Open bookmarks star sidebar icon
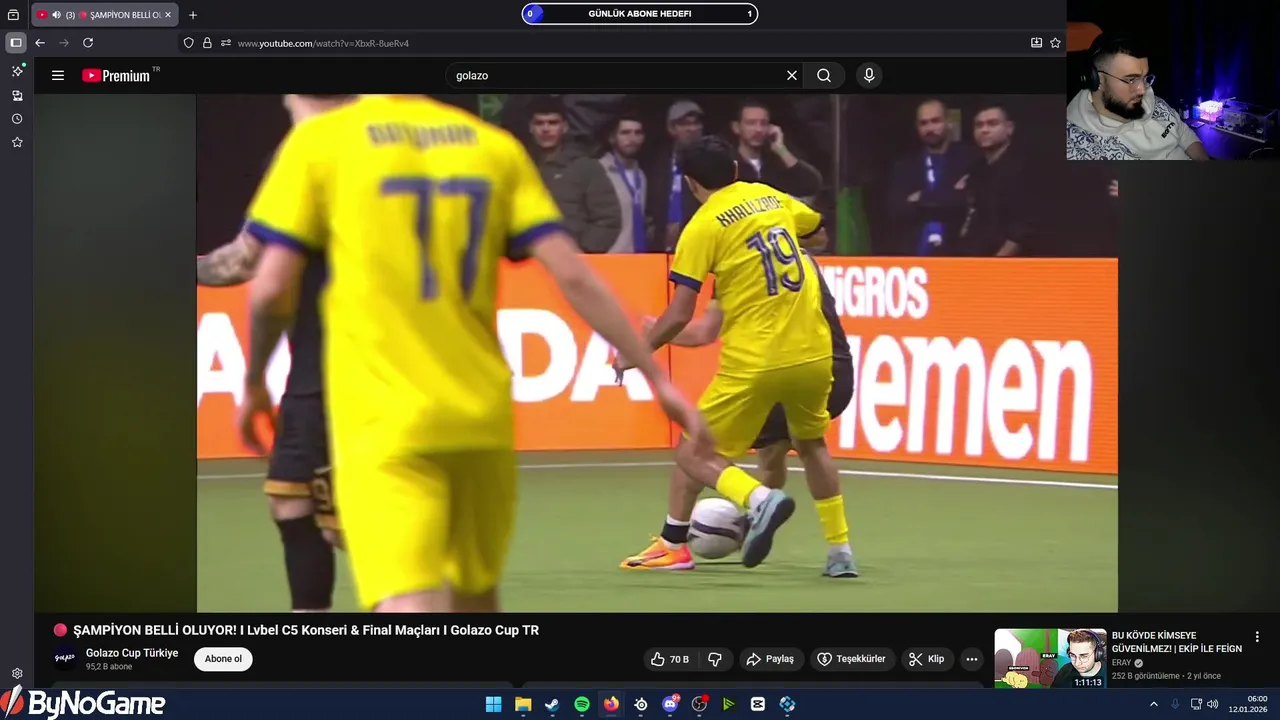Screen dimensions: 1280x720 [x=17, y=143]
